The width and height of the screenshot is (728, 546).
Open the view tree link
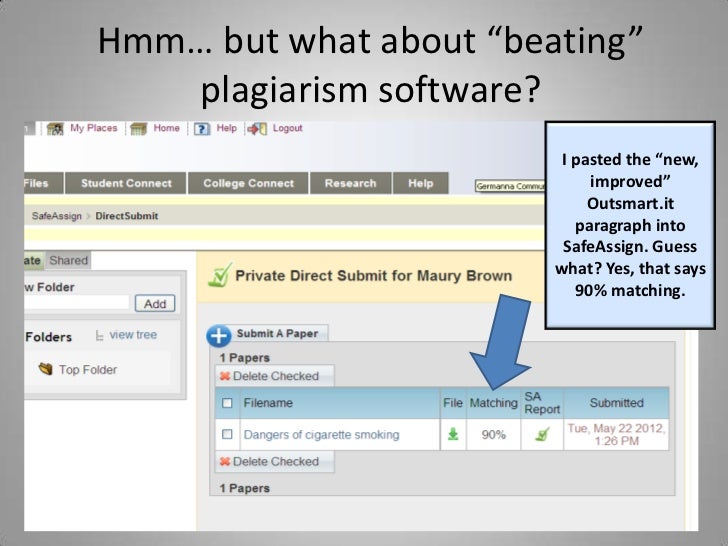click(133, 335)
